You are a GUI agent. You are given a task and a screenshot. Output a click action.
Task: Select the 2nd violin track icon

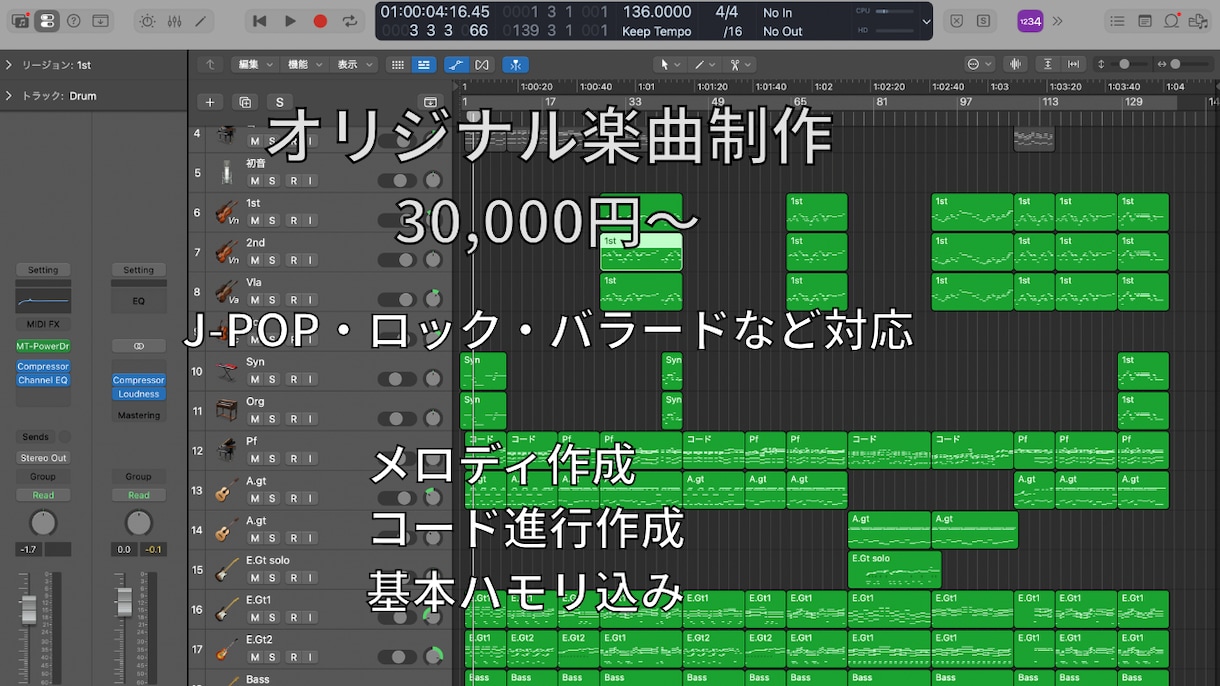[226, 251]
